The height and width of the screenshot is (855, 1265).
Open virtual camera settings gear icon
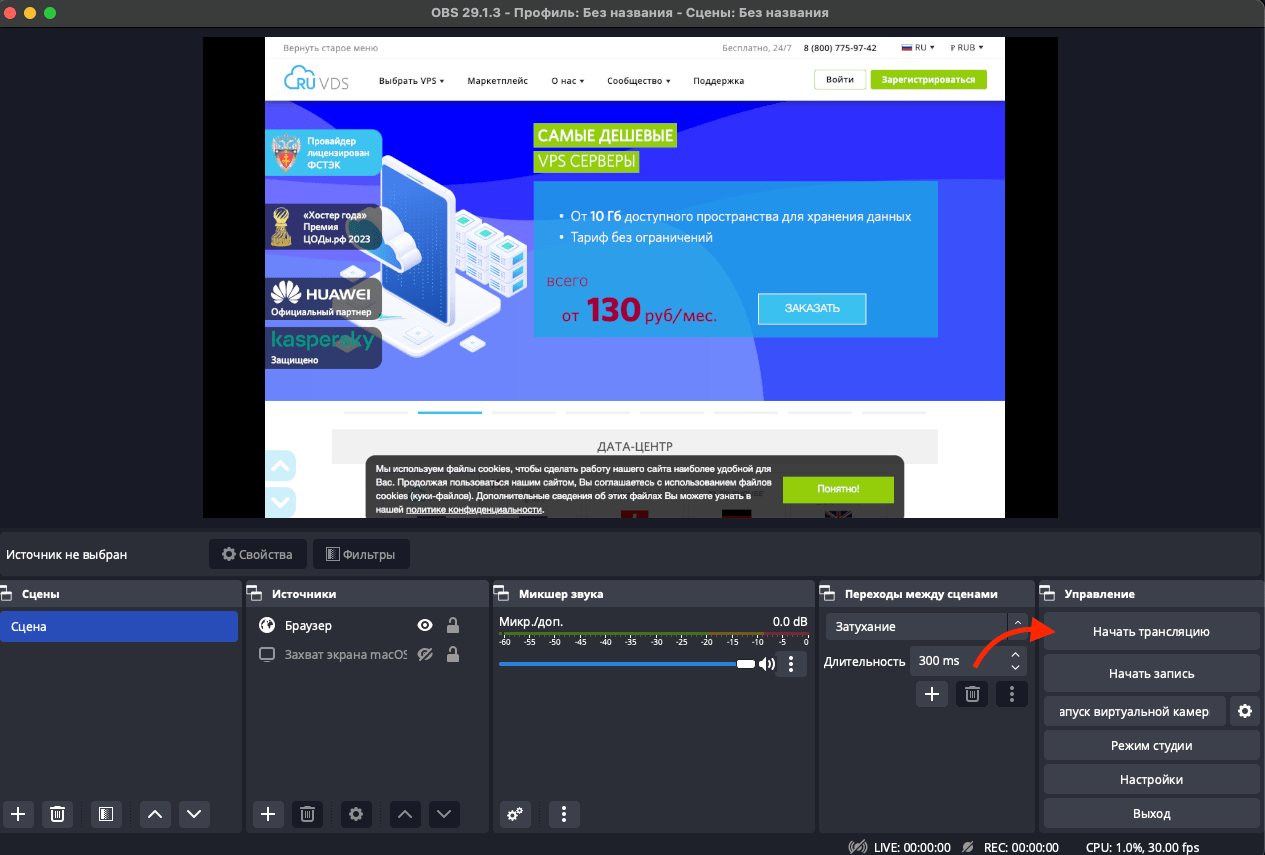coord(1244,711)
